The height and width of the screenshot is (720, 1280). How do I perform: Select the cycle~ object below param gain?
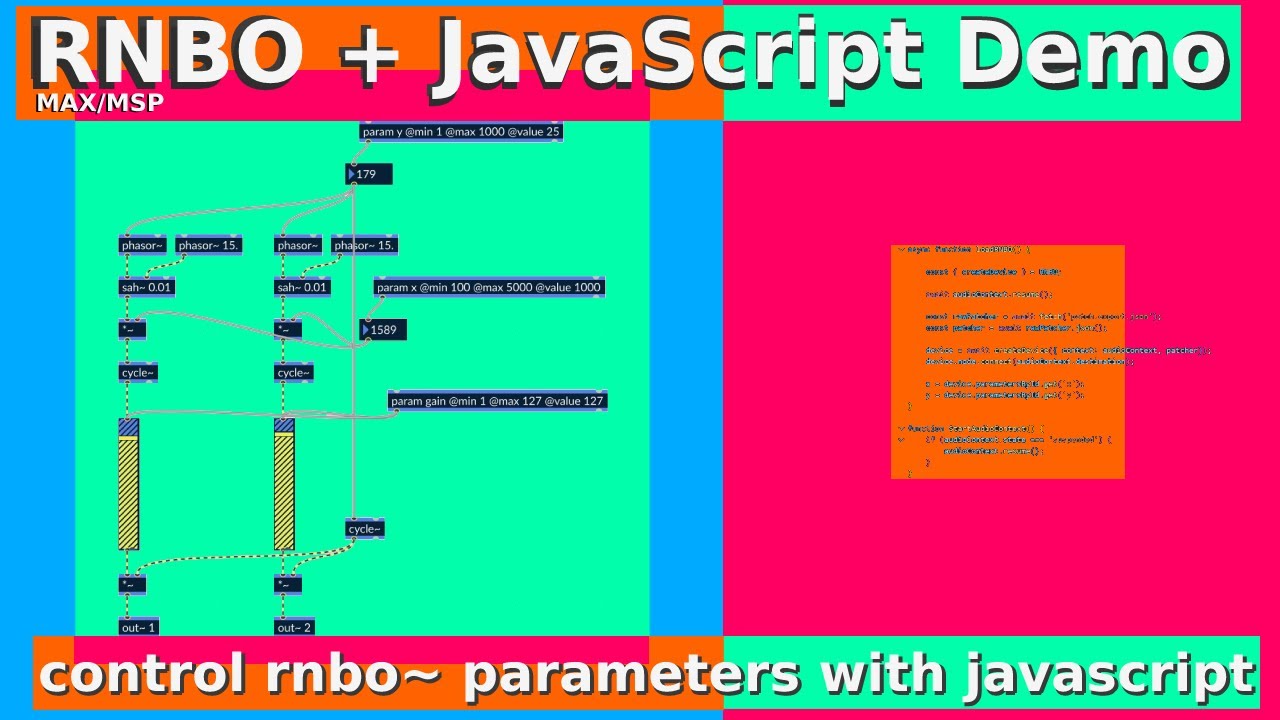tap(363, 528)
